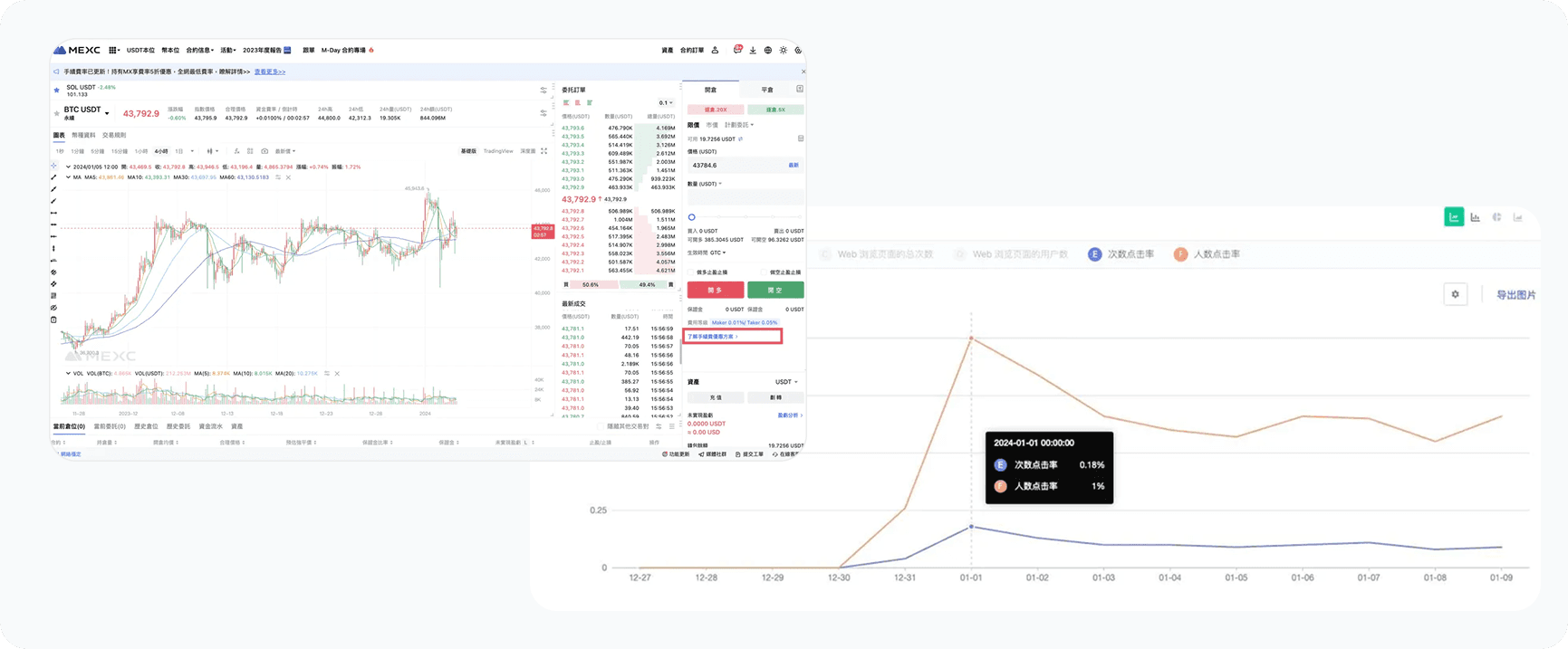
Task: Open the apps grid menu beside MEXC logo
Action: coord(114,51)
